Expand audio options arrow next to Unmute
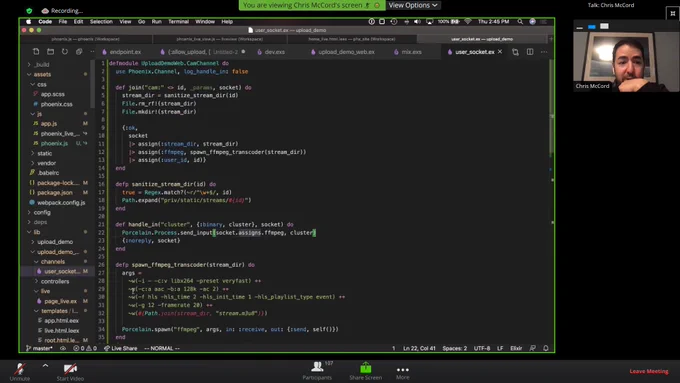 pos(45,366)
